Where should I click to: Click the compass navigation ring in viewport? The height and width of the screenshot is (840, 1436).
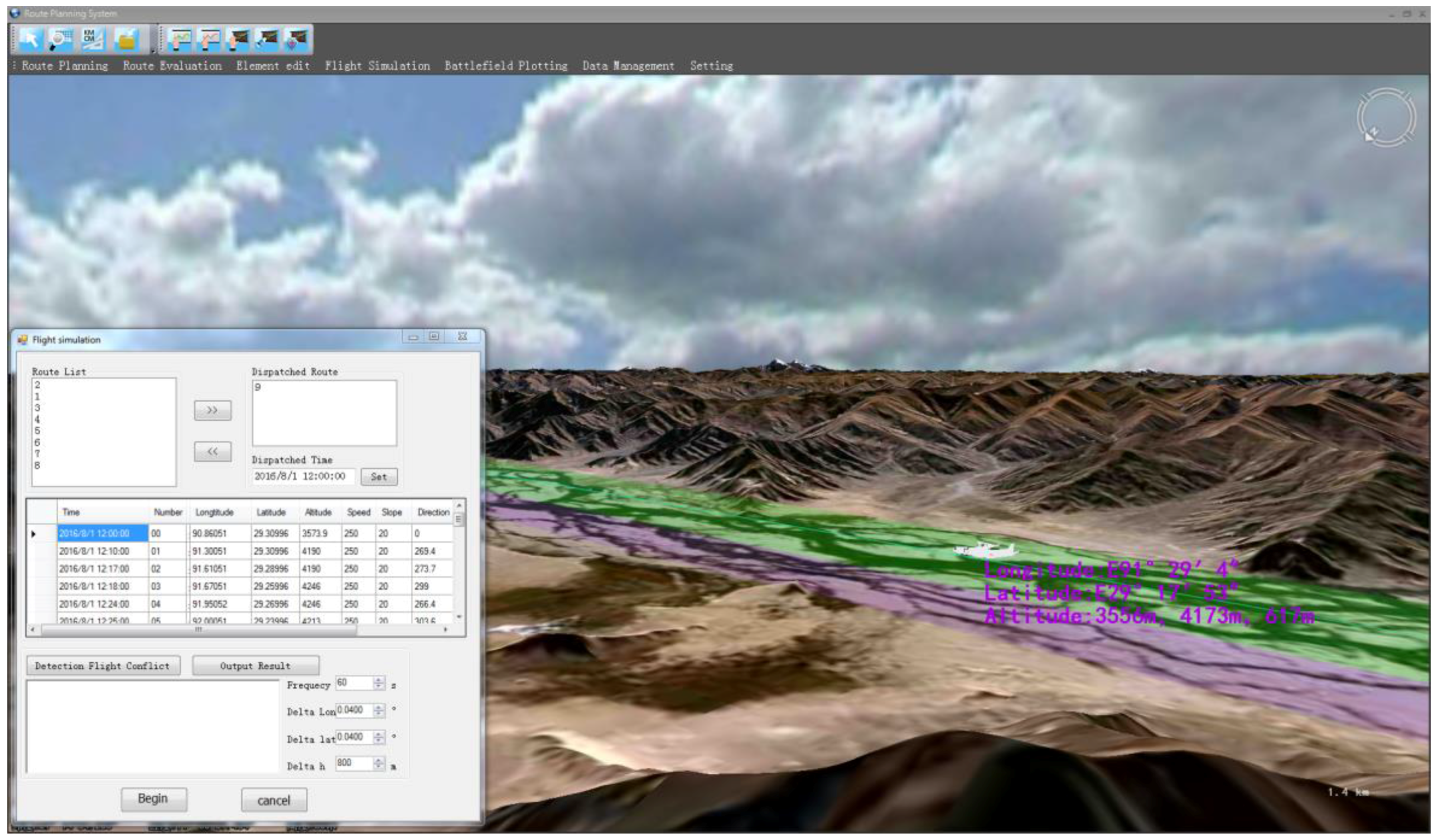1386,118
